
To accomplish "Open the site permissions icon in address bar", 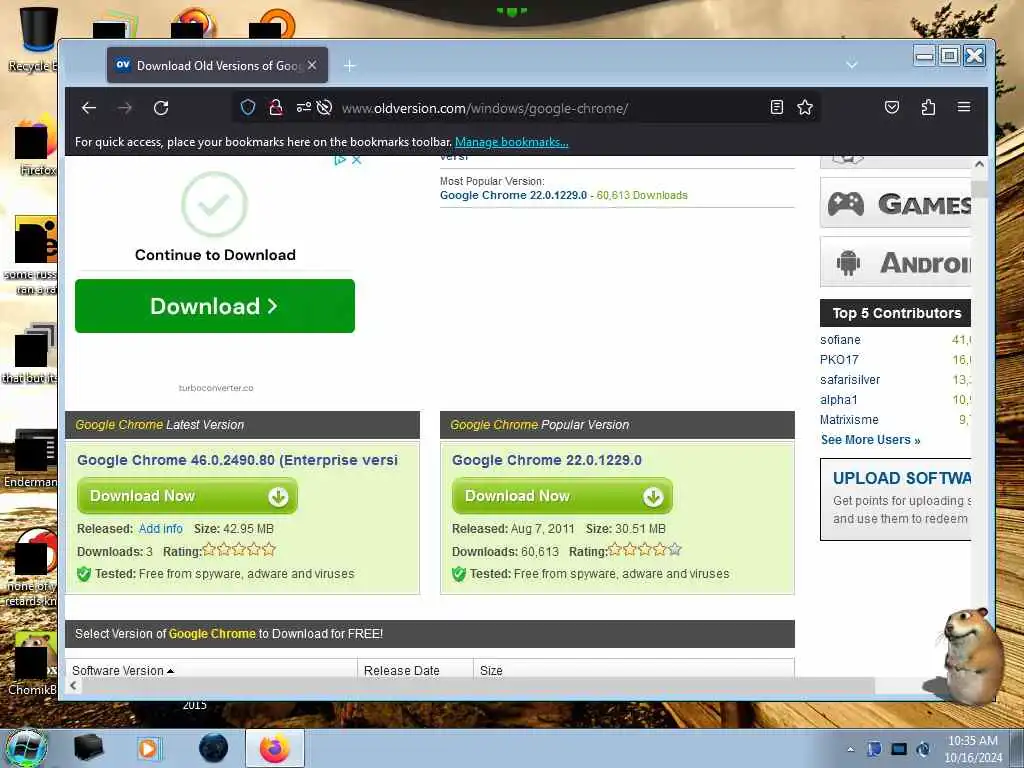I will click(x=304, y=107).
